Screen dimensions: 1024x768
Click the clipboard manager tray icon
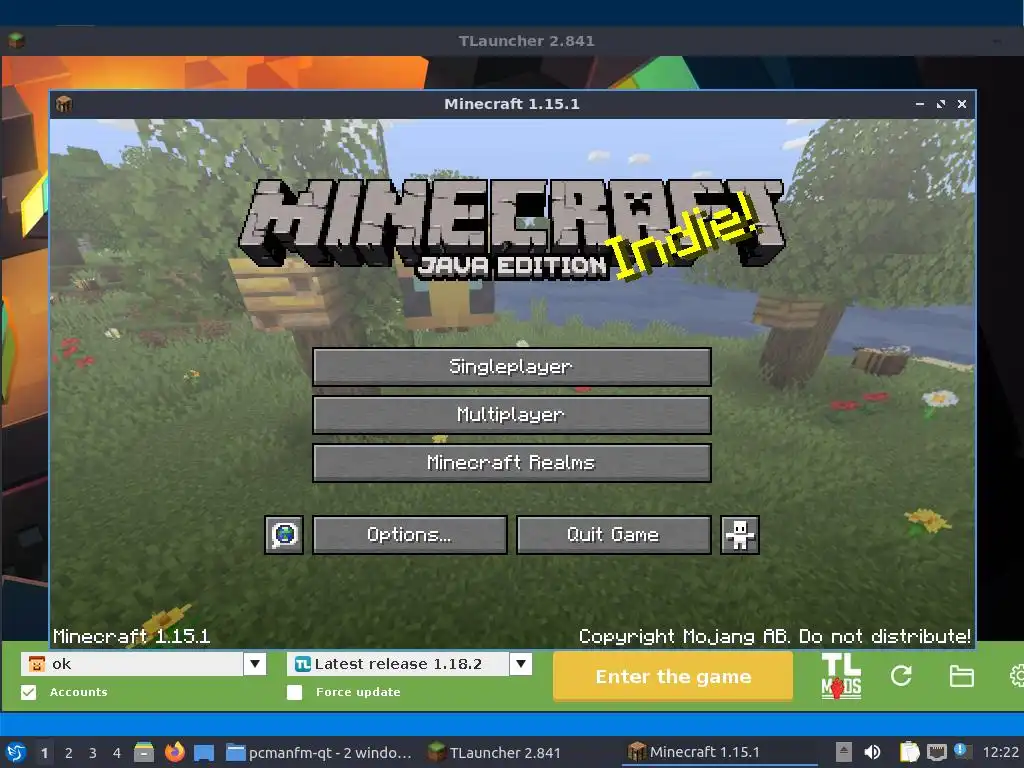(909, 752)
